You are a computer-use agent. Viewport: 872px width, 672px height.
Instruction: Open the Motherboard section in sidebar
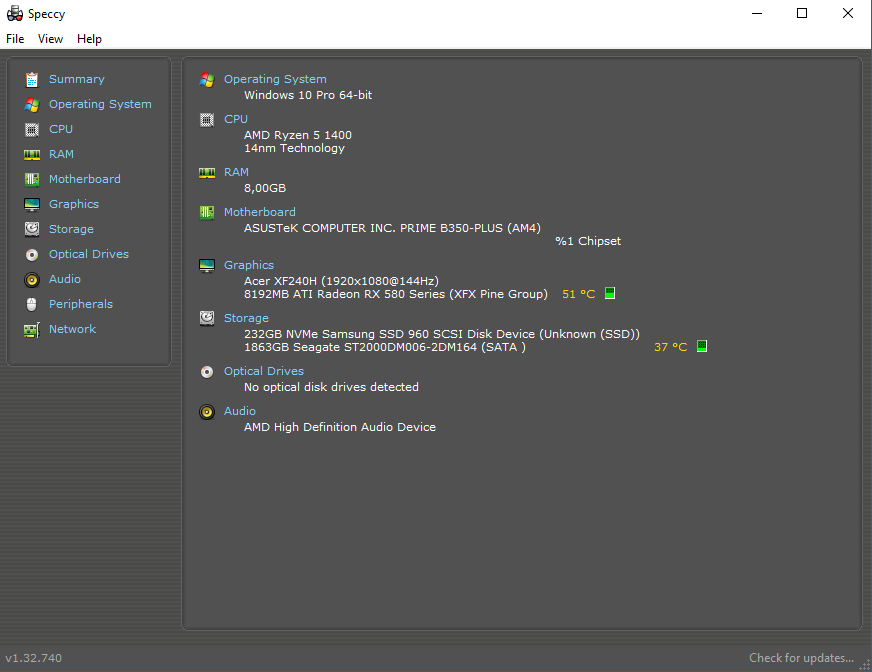pyautogui.click(x=85, y=179)
